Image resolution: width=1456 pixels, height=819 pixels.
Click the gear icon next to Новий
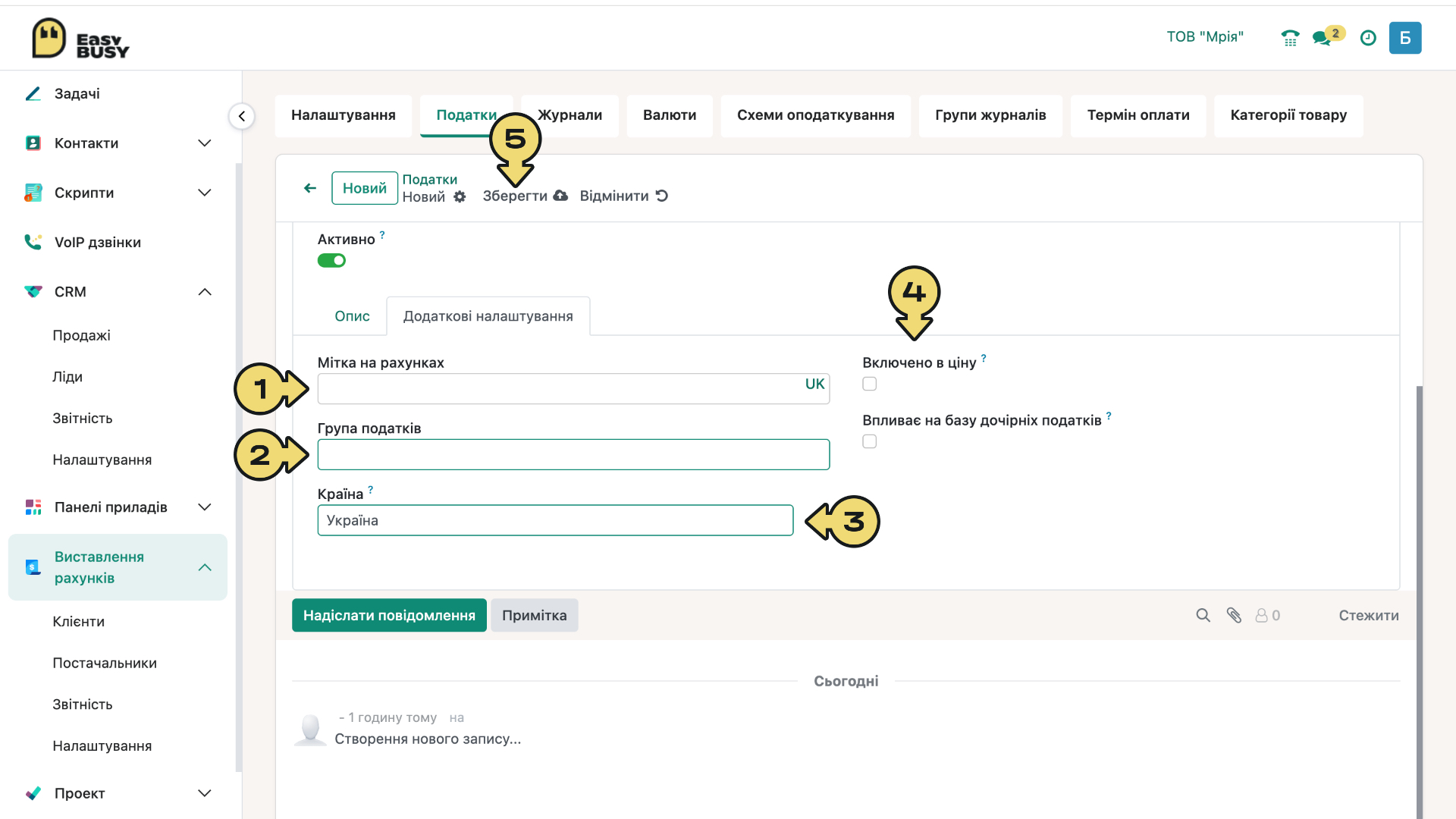coord(460,197)
